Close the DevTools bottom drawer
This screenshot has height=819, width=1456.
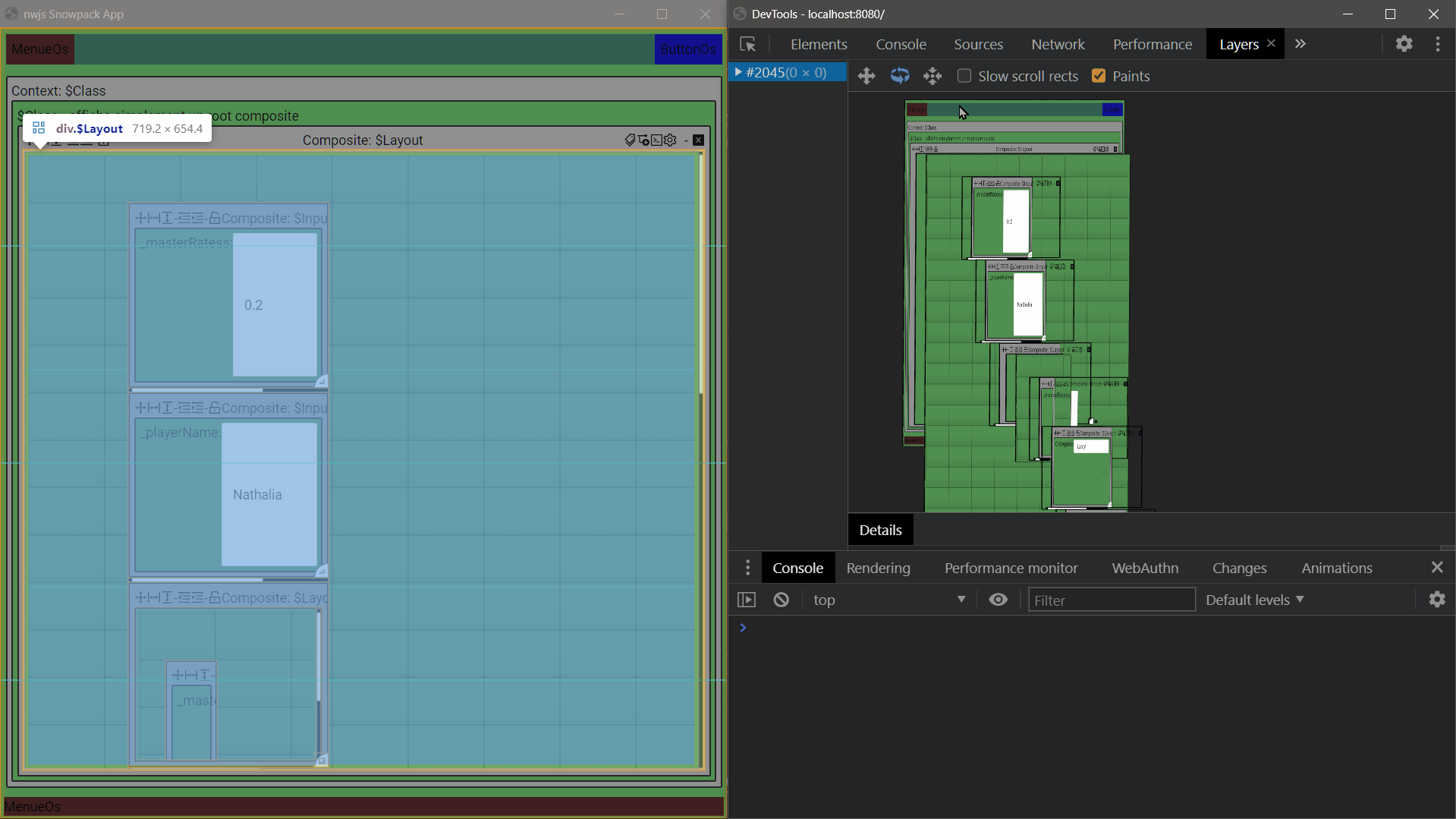(x=1437, y=568)
